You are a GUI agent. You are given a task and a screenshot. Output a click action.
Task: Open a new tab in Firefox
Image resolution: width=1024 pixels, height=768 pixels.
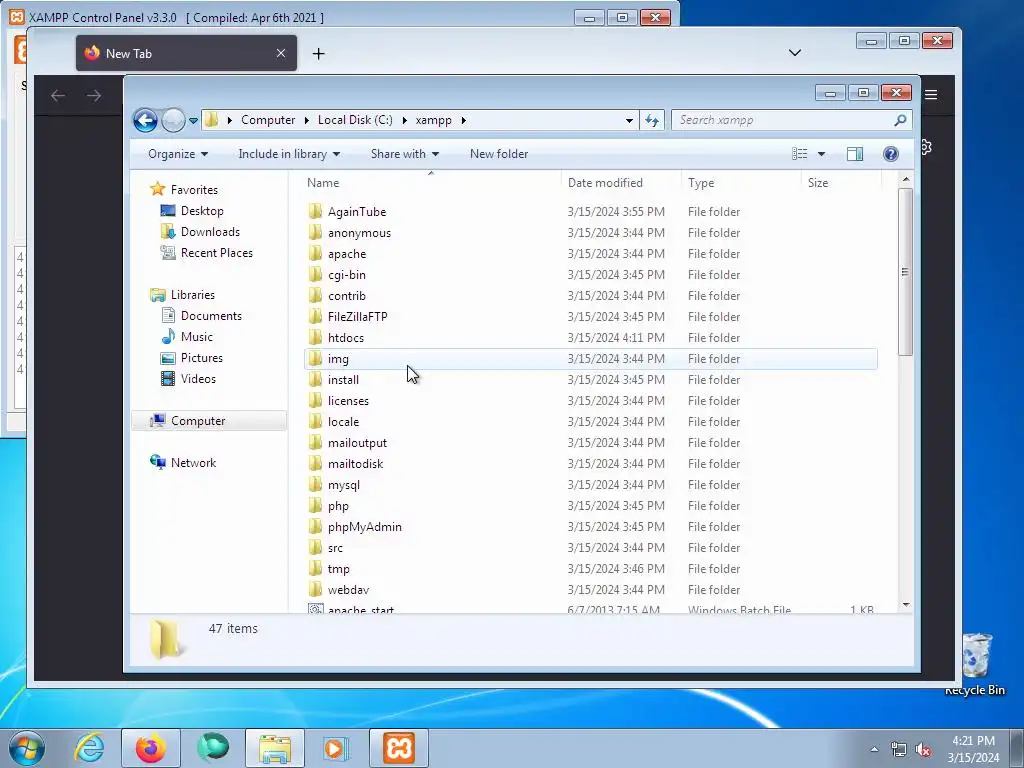coord(318,54)
